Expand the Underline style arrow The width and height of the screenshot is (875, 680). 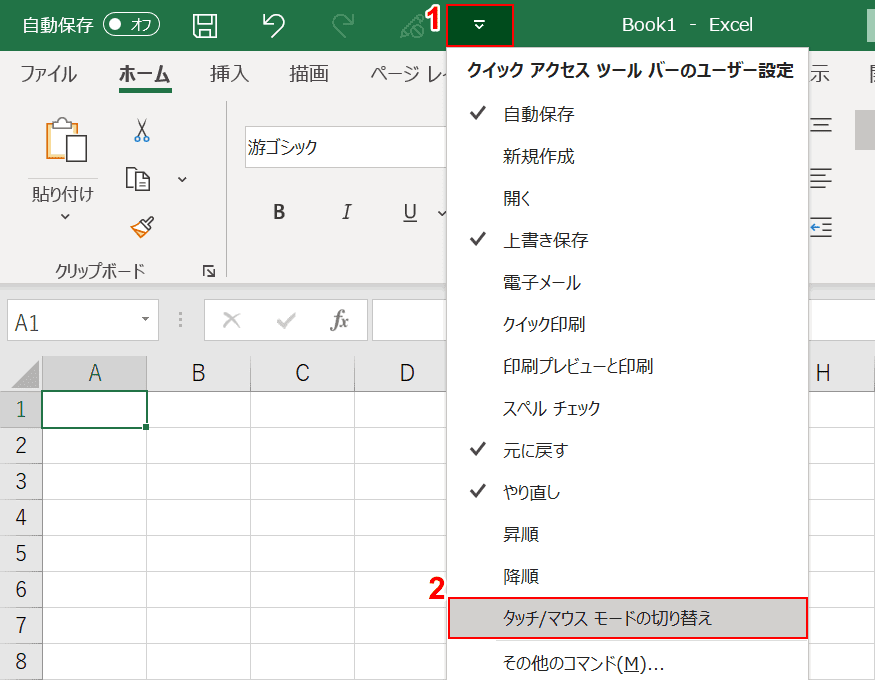point(441,213)
